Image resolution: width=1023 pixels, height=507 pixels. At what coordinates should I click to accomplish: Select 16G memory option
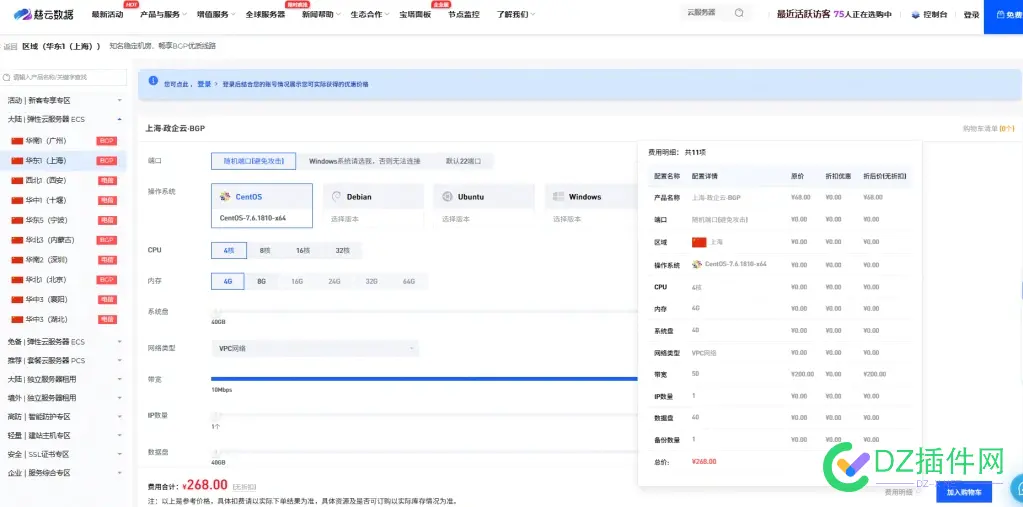coord(297,281)
